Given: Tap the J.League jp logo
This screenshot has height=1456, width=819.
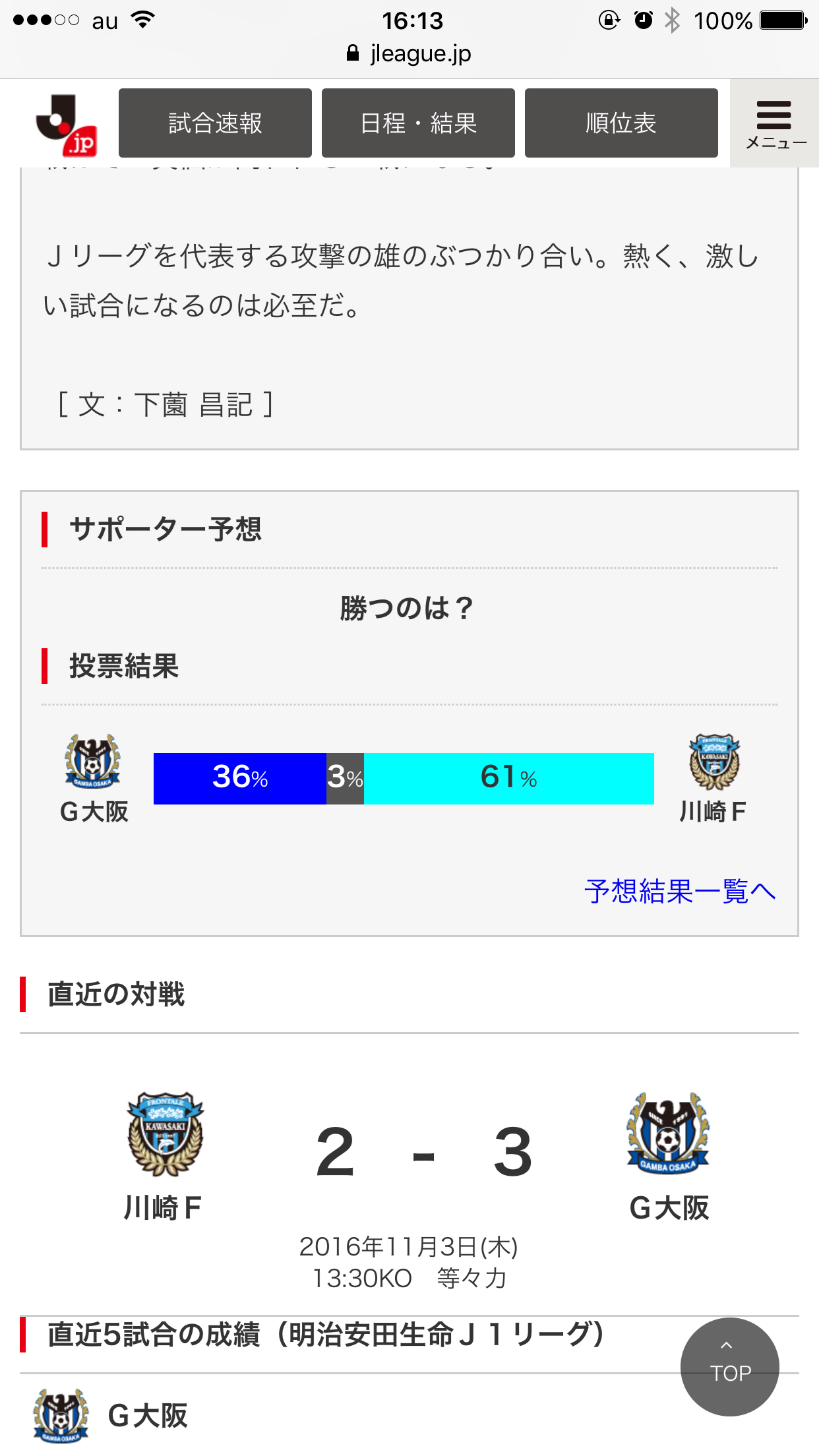Looking at the screenshot, I should (x=67, y=125).
